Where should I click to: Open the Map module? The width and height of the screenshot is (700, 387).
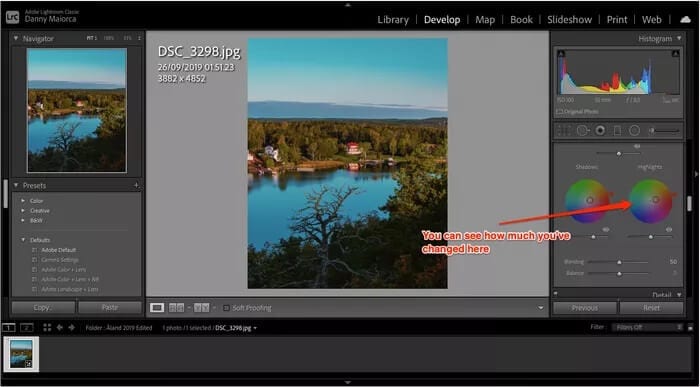pyautogui.click(x=485, y=20)
